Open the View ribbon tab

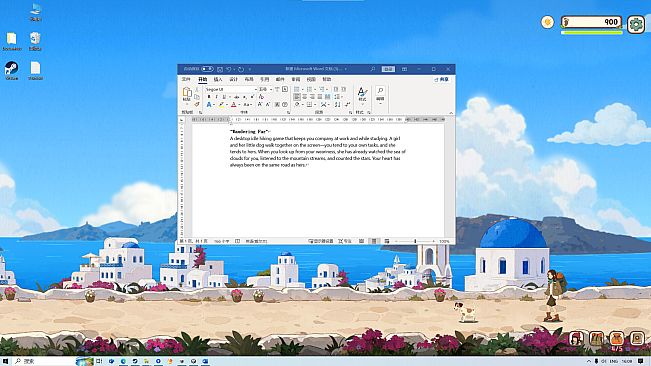click(311, 79)
